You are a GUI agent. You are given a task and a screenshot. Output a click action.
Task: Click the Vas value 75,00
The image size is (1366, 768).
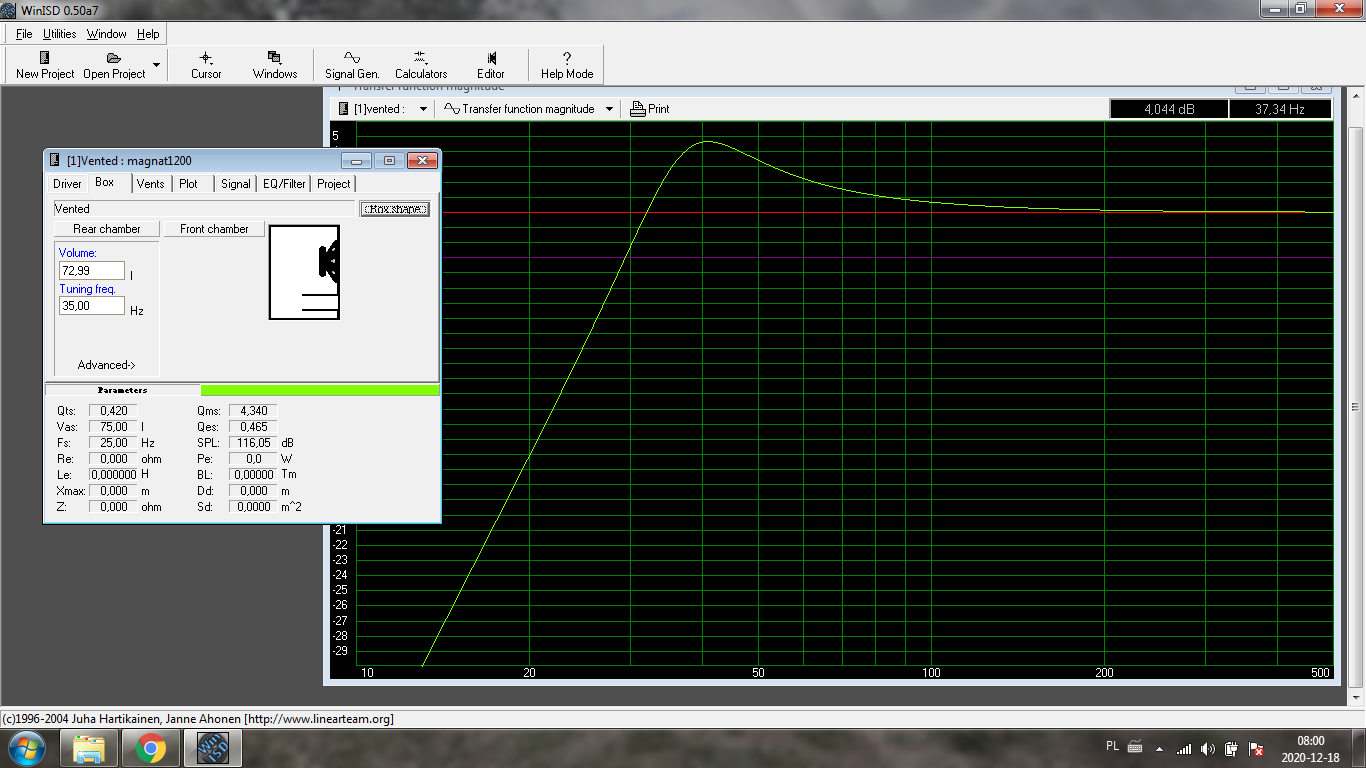(114, 427)
